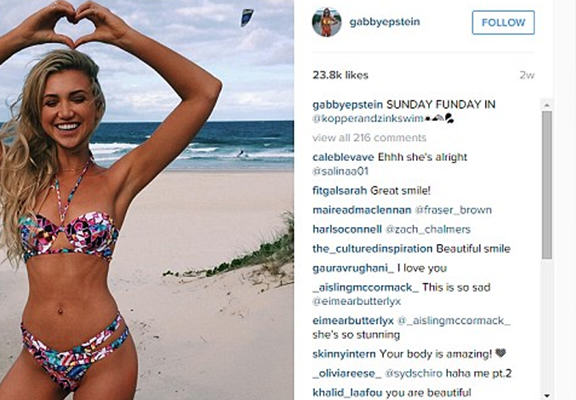Click the beach photo post image

147,200
